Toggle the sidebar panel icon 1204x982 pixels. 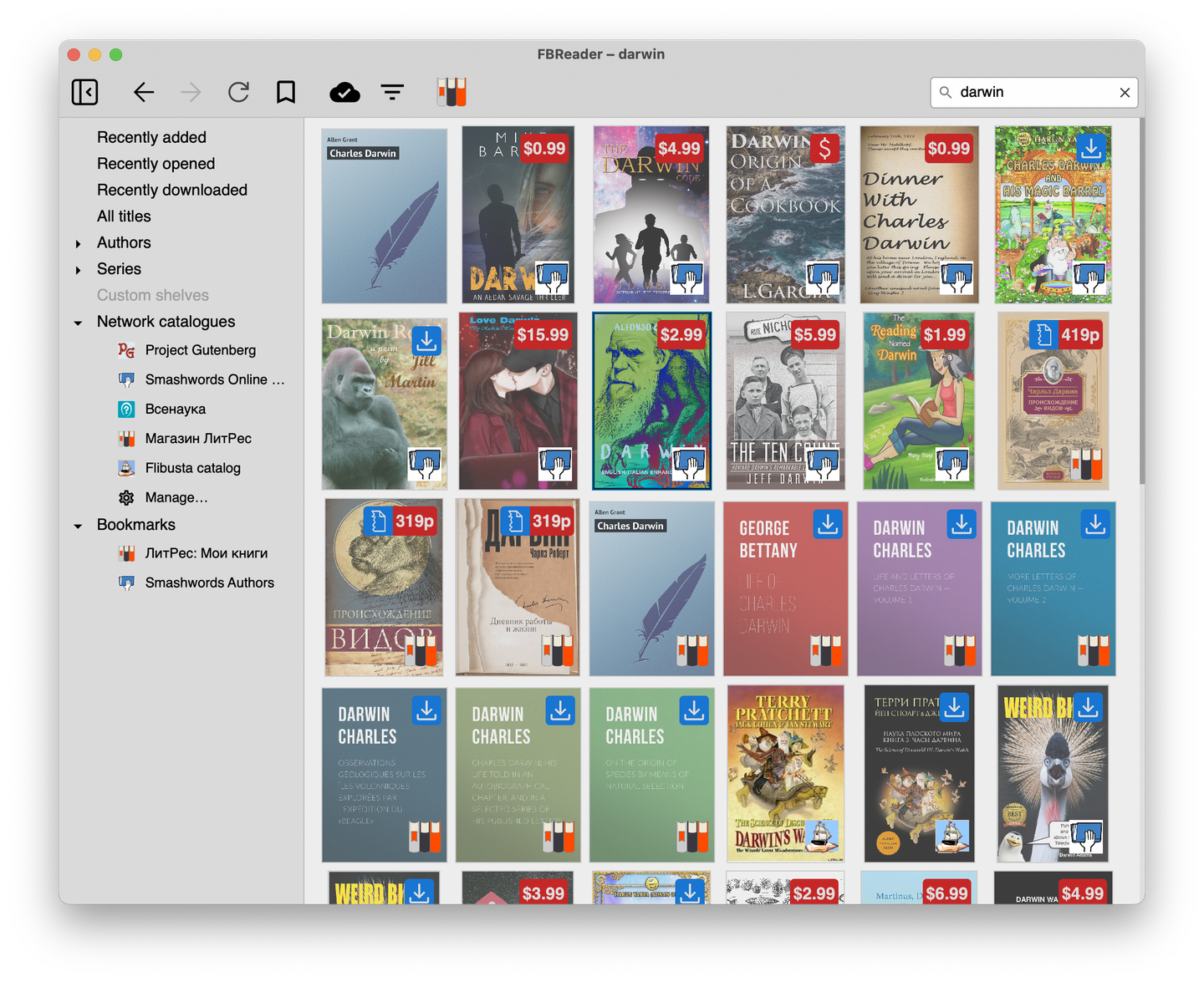(84, 92)
